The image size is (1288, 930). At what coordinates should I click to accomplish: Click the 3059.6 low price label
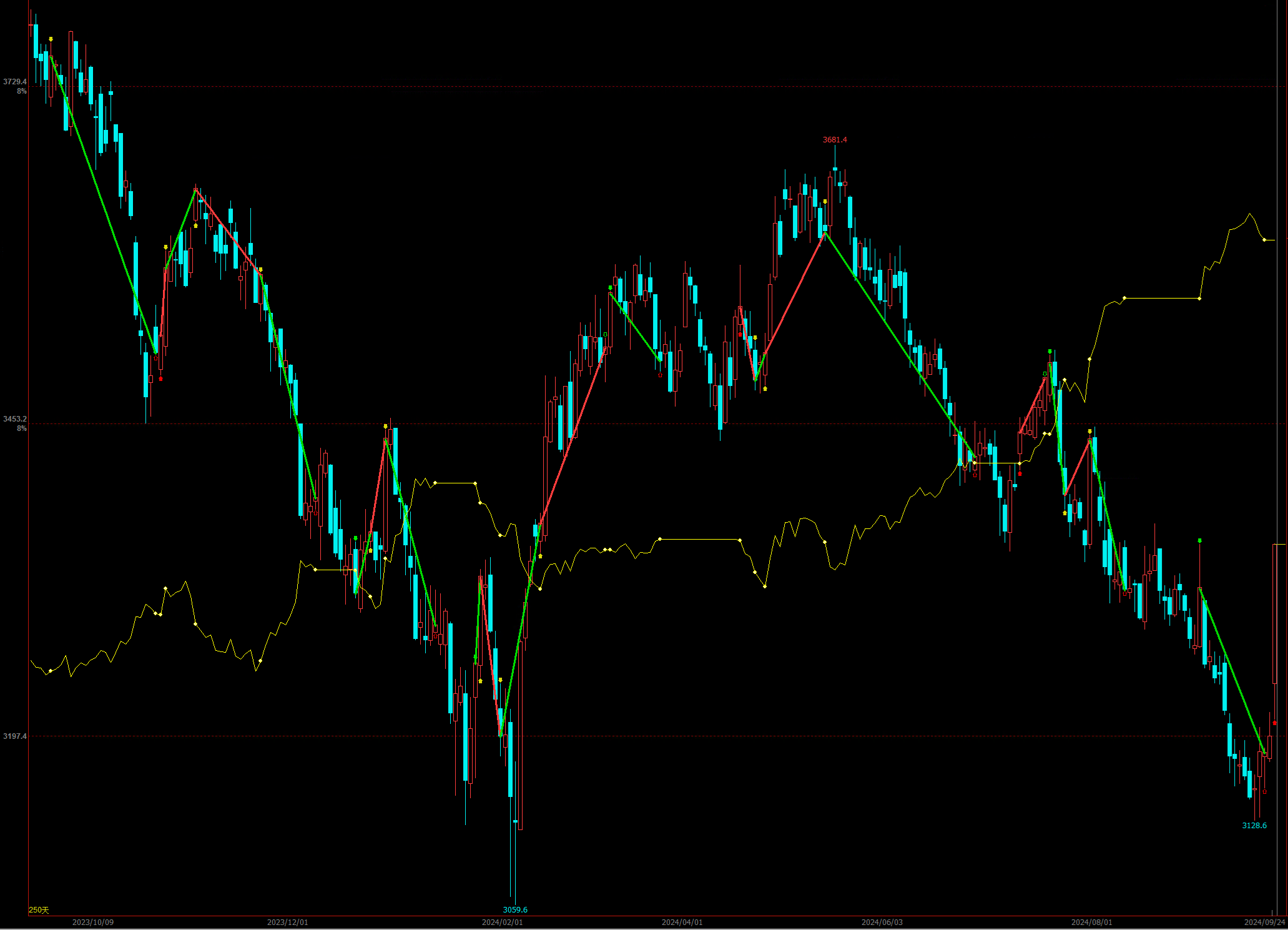pyautogui.click(x=515, y=910)
